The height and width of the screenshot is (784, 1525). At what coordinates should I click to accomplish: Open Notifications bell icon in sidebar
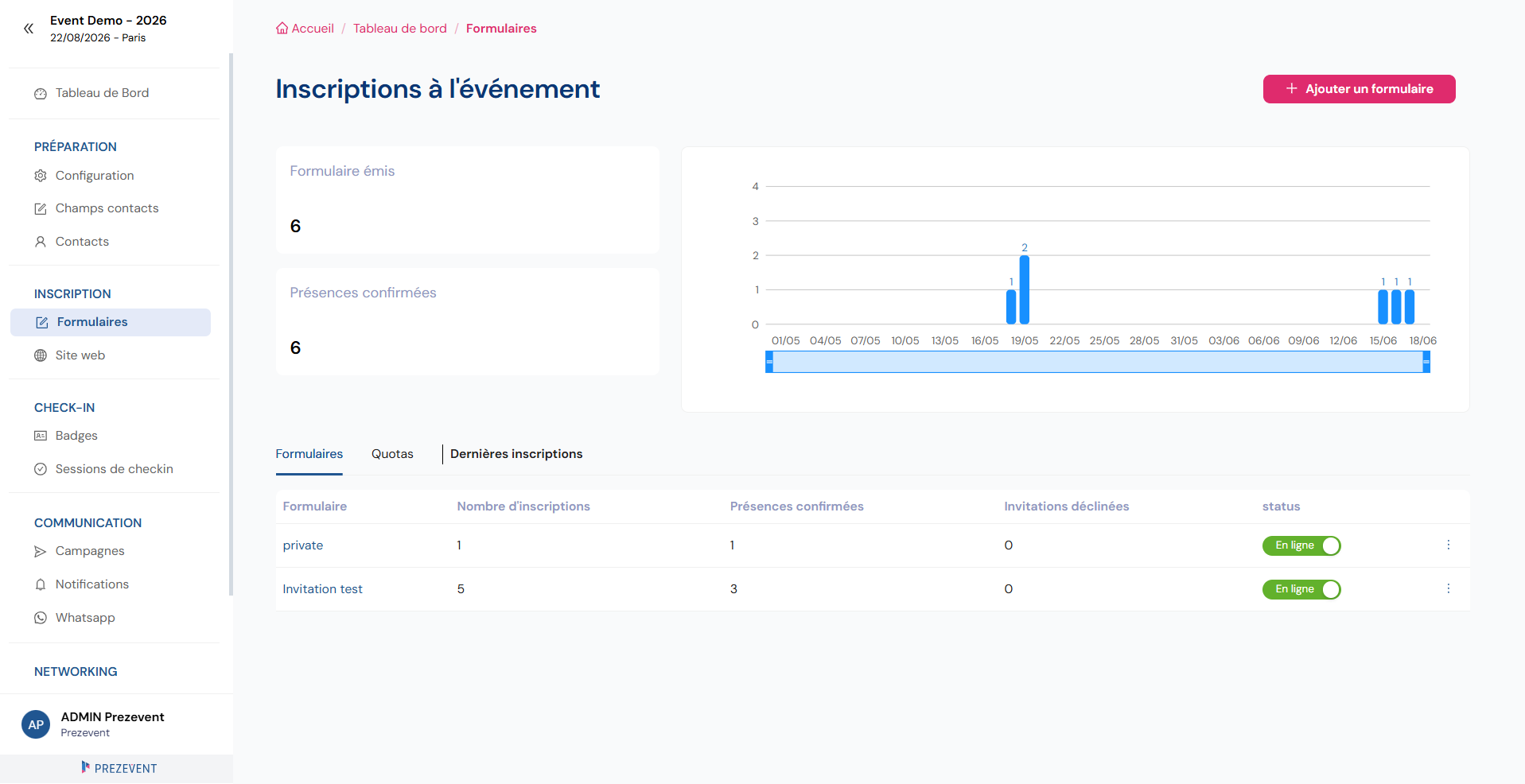41,584
